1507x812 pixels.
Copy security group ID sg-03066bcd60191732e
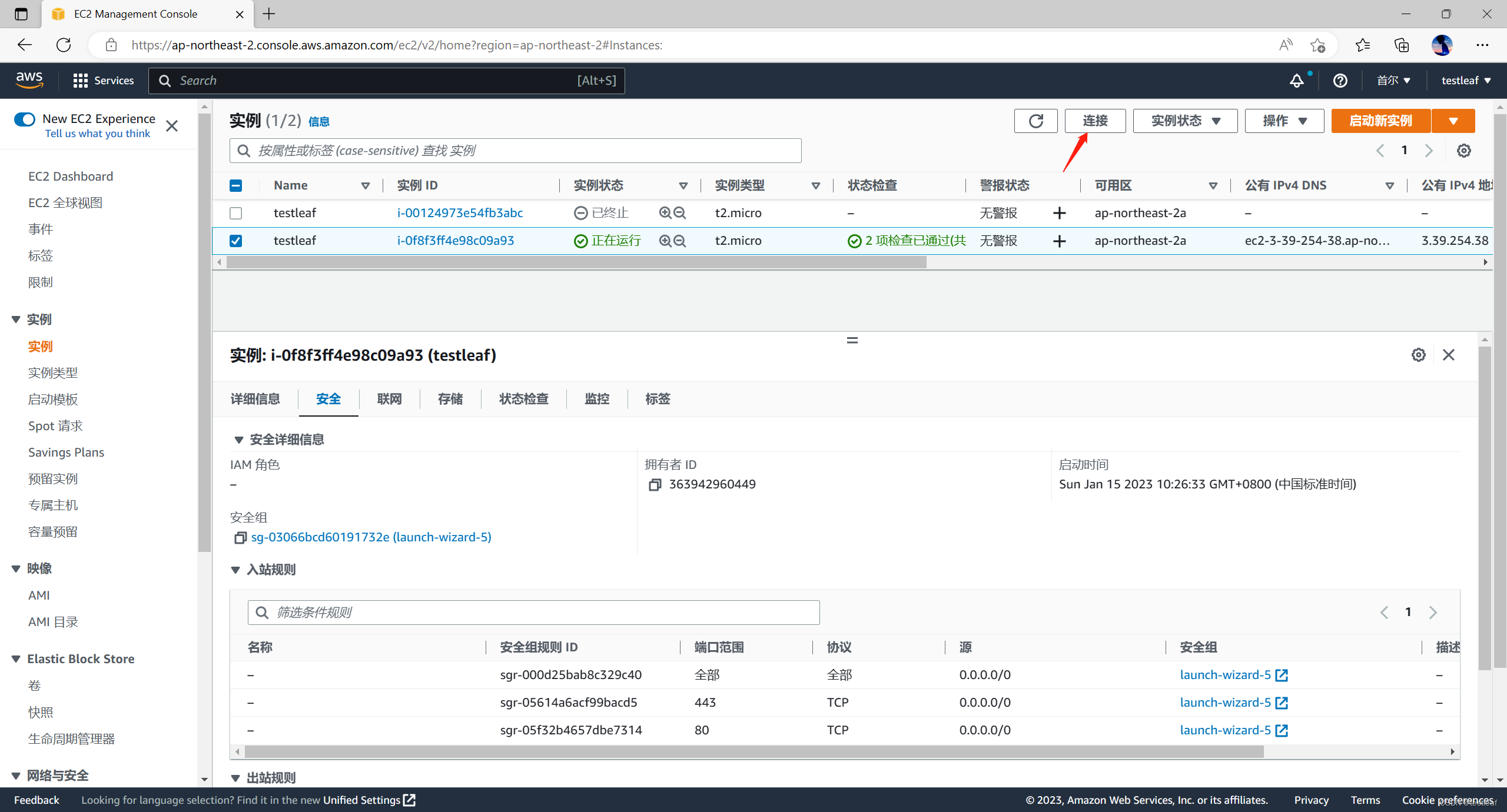[240, 537]
